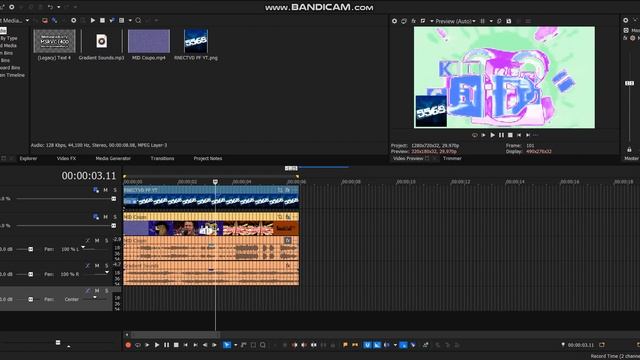
Task: Toggle Split Screen View in preview toolbar
Action: [x=423, y=21]
